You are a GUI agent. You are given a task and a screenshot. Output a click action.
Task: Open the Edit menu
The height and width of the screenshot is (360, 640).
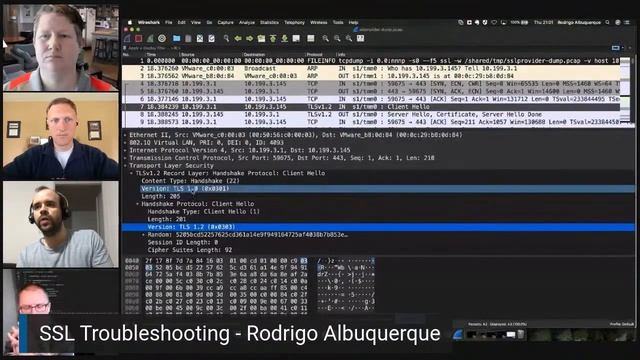(x=182, y=22)
